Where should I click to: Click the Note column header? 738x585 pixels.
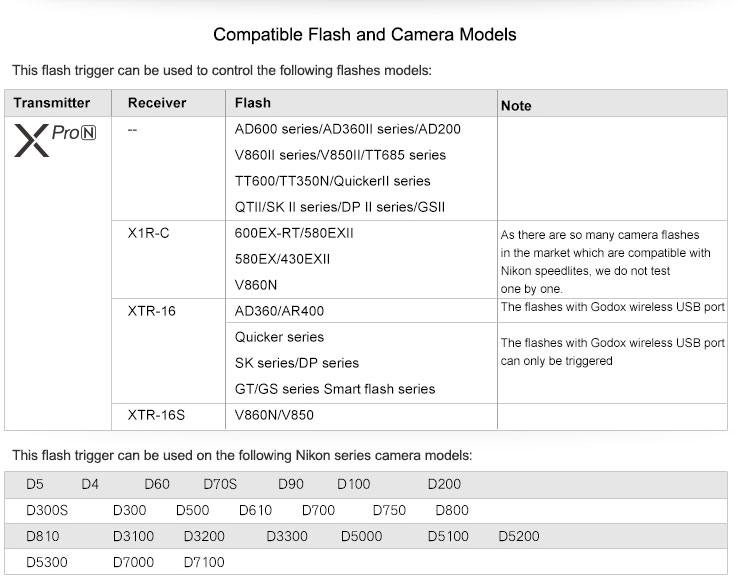point(516,105)
